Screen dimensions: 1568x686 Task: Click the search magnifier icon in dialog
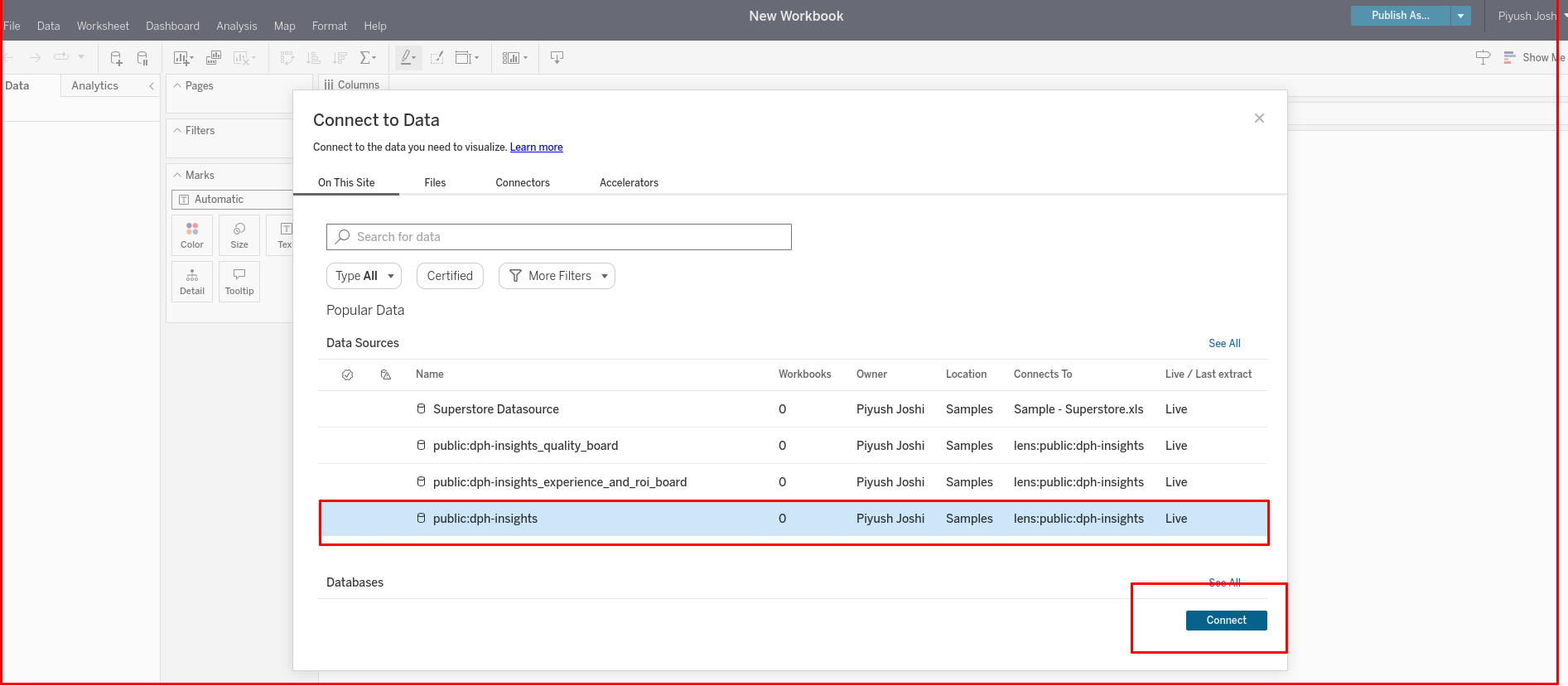(342, 237)
